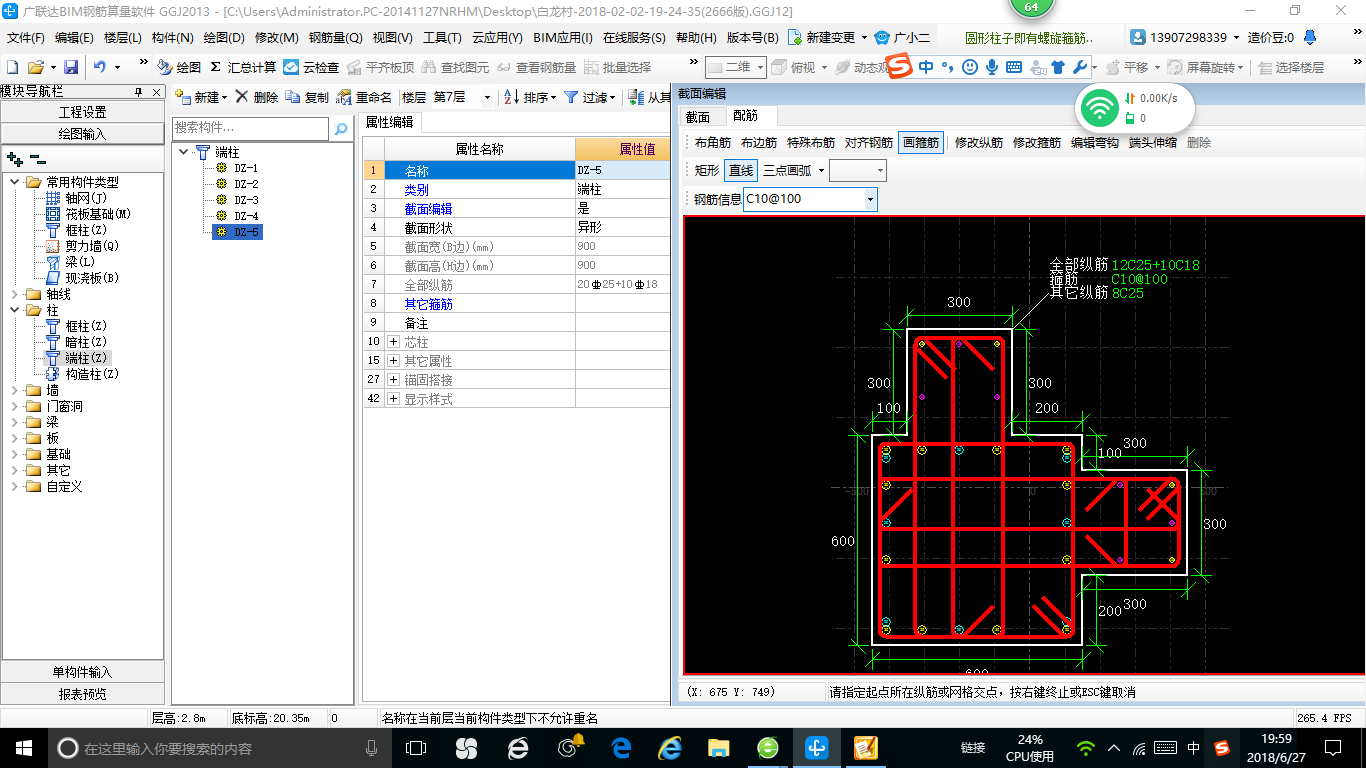Screen dimensions: 1366x768
Task: Open 工具(T) menu
Action: click(442, 37)
